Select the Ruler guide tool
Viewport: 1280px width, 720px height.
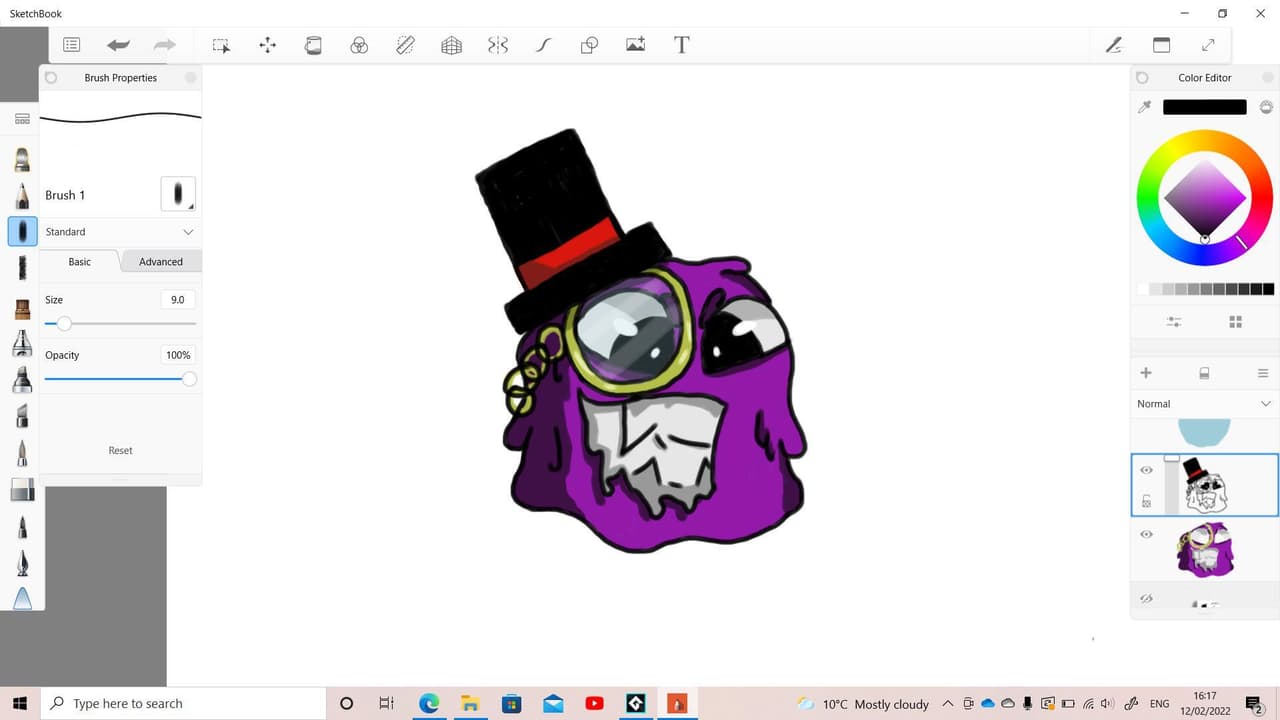[x=405, y=45]
